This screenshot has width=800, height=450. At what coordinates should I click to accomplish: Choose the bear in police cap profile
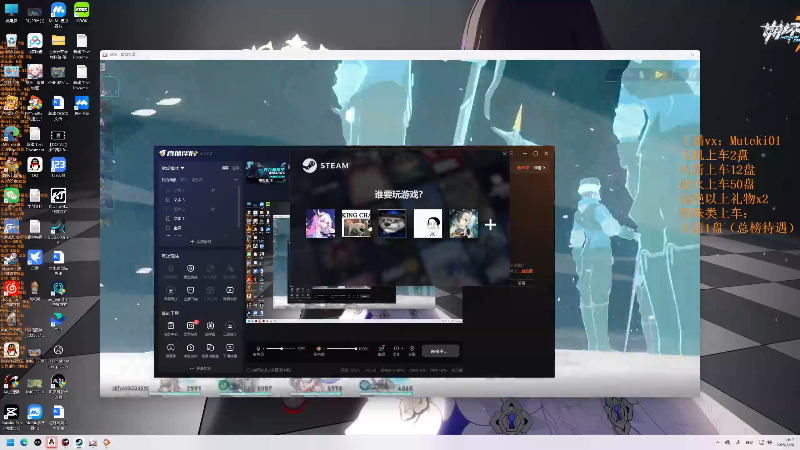point(392,223)
